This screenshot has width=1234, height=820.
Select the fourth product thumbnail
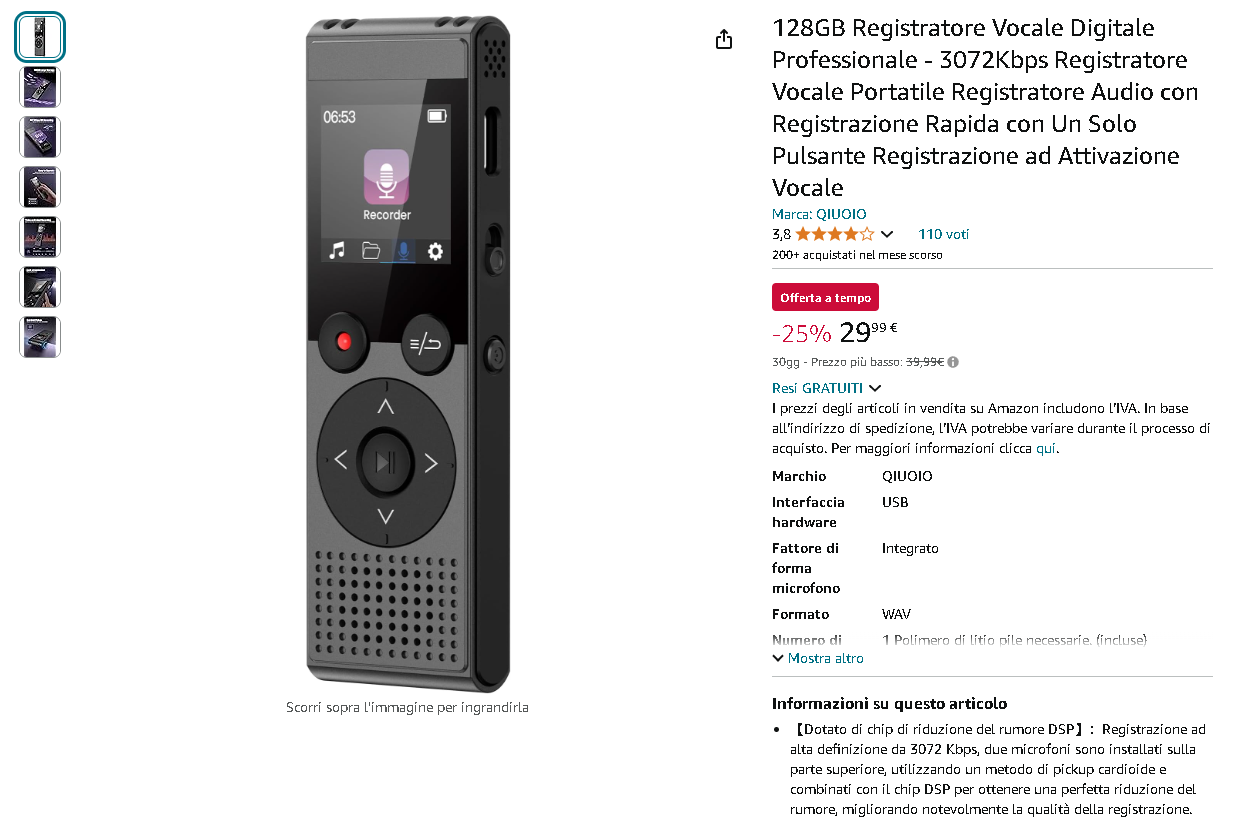pos(40,187)
